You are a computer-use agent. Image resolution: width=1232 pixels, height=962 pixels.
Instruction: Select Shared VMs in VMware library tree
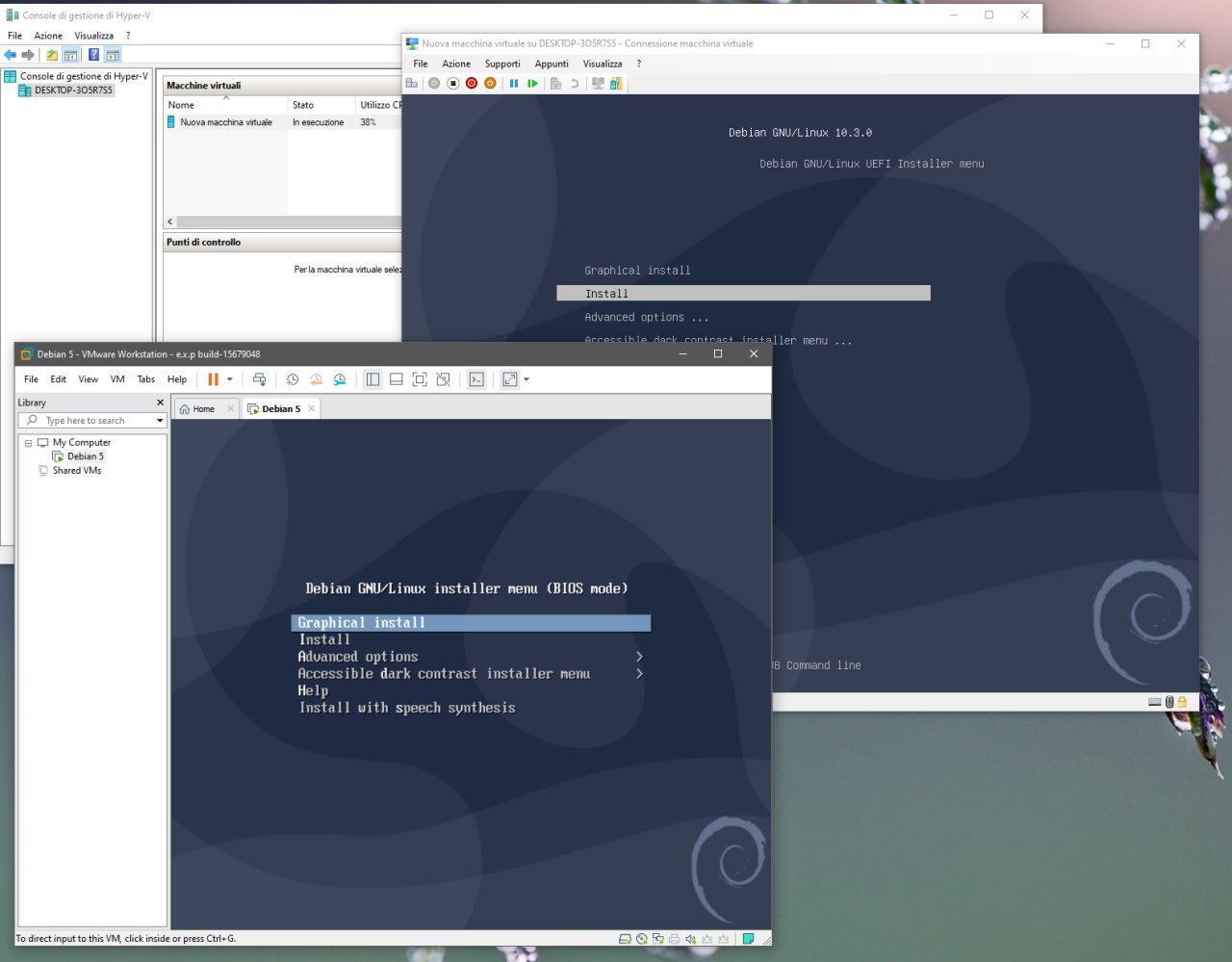pos(69,471)
